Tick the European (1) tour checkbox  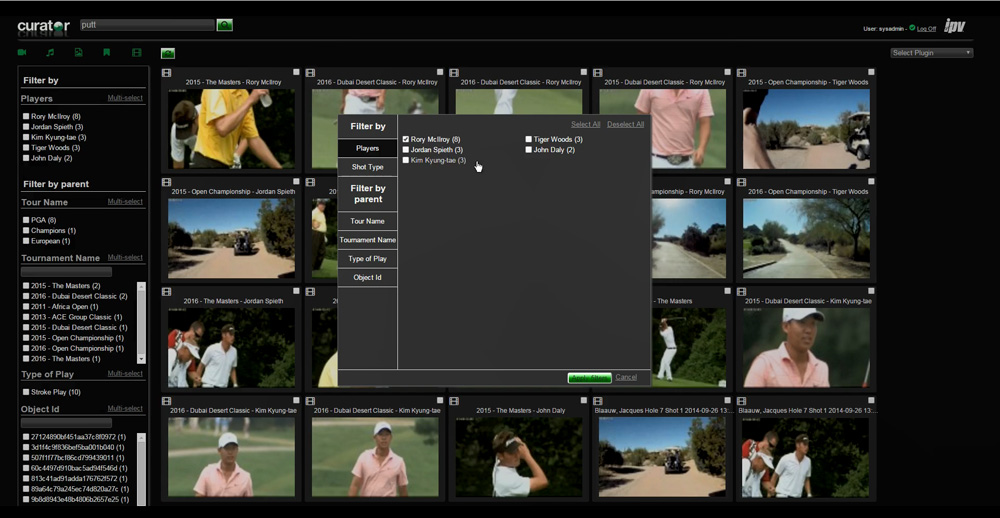click(26, 241)
